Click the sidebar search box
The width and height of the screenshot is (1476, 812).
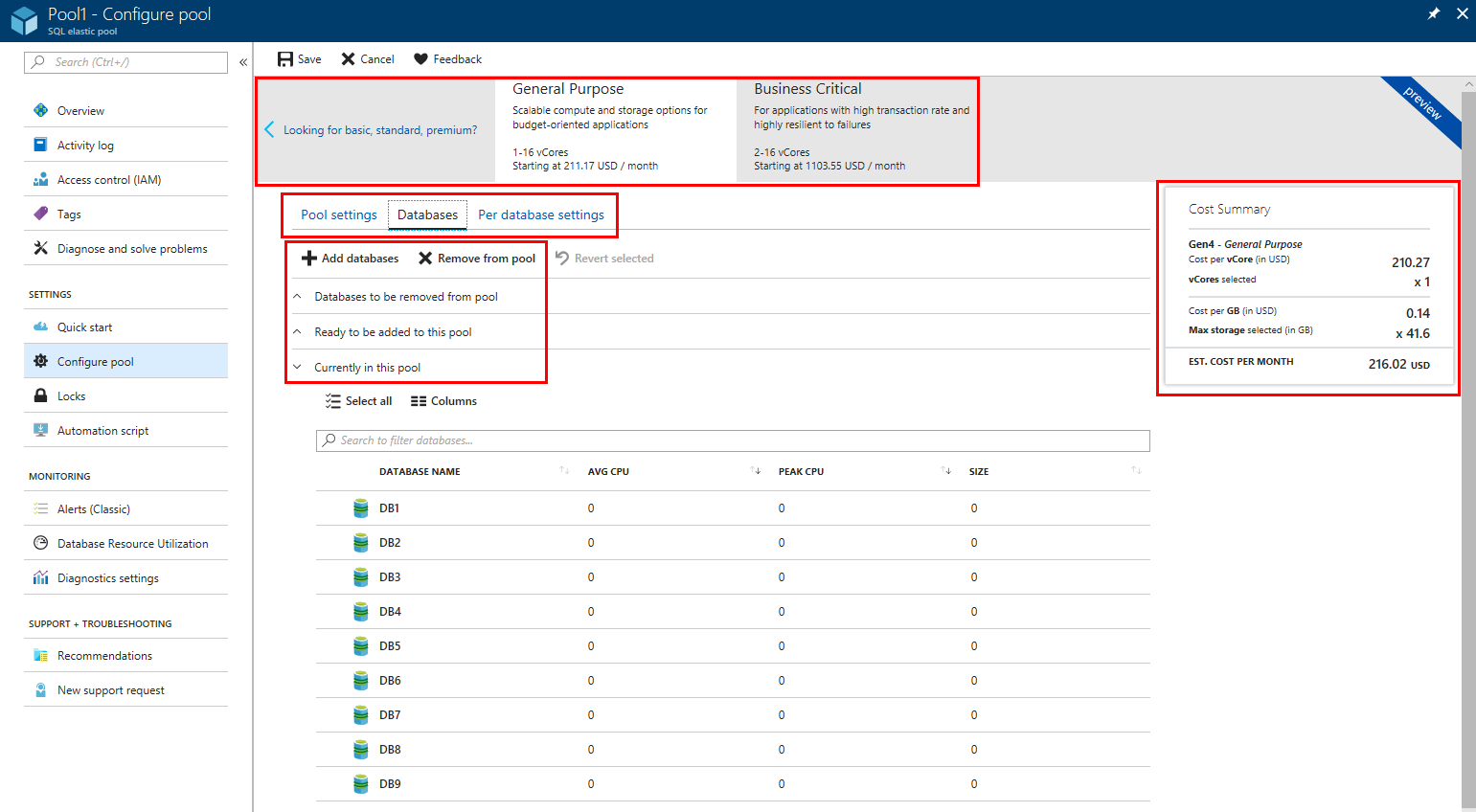point(125,62)
